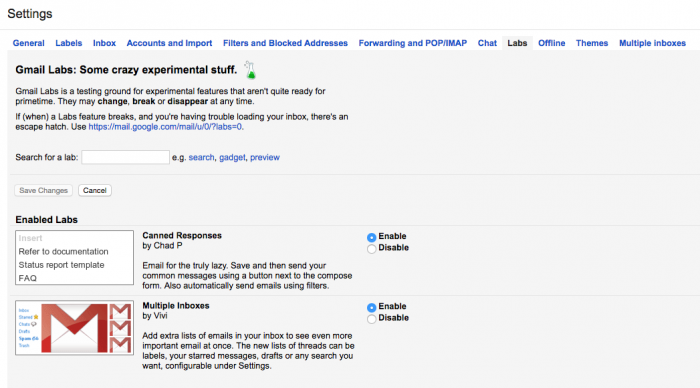
Task: Go to Filters and Blocked Addresses tab
Action: coord(285,43)
